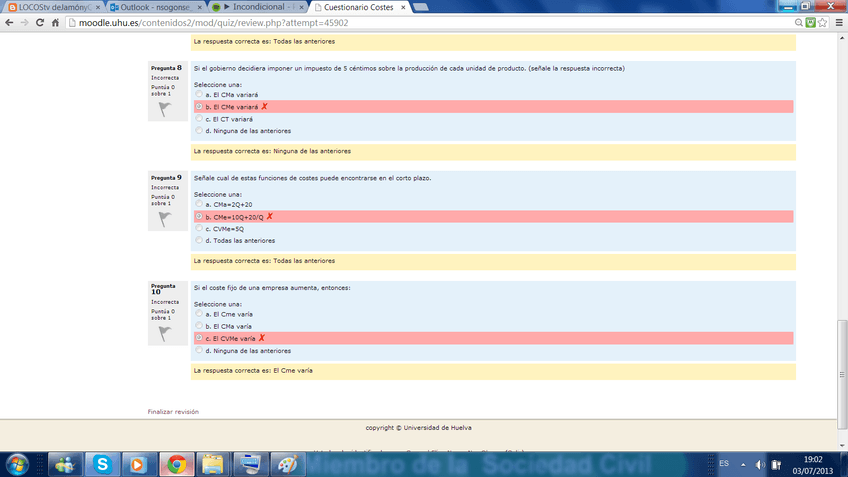Click the 'Finalizar revisión' link

(173, 411)
